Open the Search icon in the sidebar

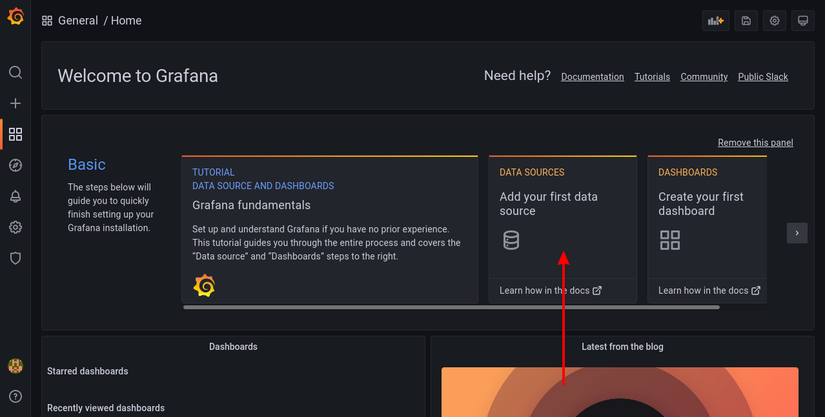[x=15, y=72]
